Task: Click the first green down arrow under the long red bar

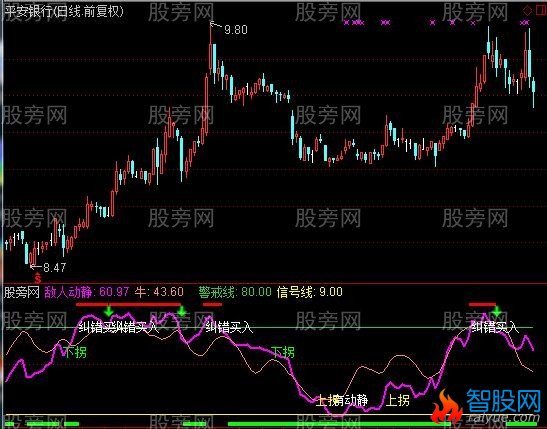Action: coord(109,310)
